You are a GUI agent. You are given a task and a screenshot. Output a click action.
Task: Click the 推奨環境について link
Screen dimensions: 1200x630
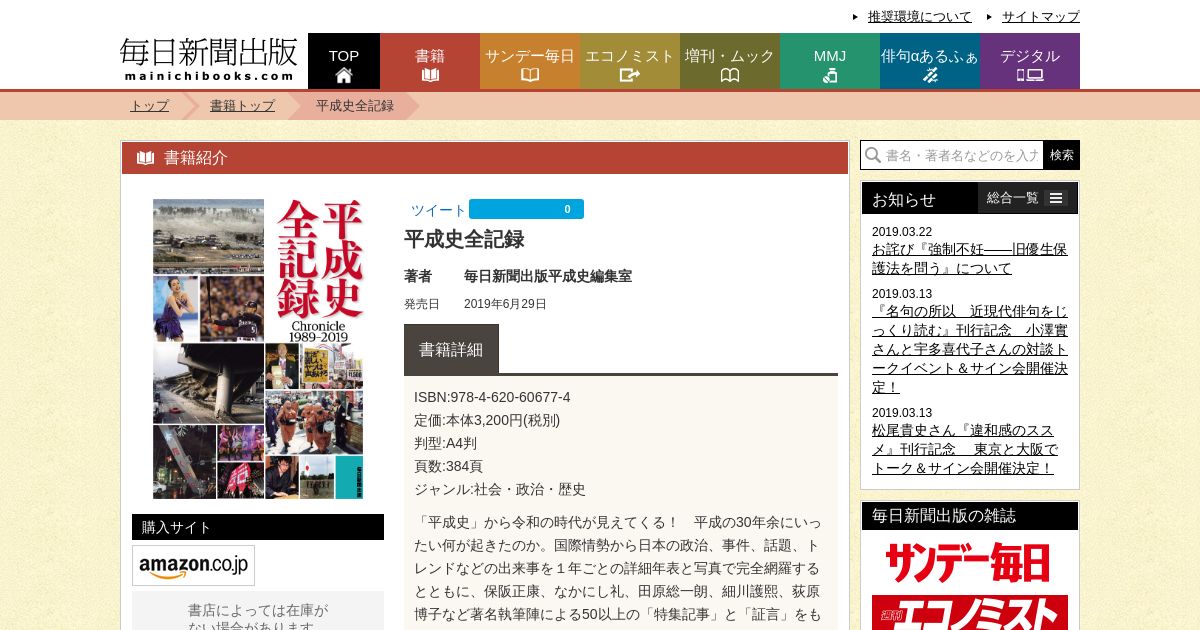[920, 16]
